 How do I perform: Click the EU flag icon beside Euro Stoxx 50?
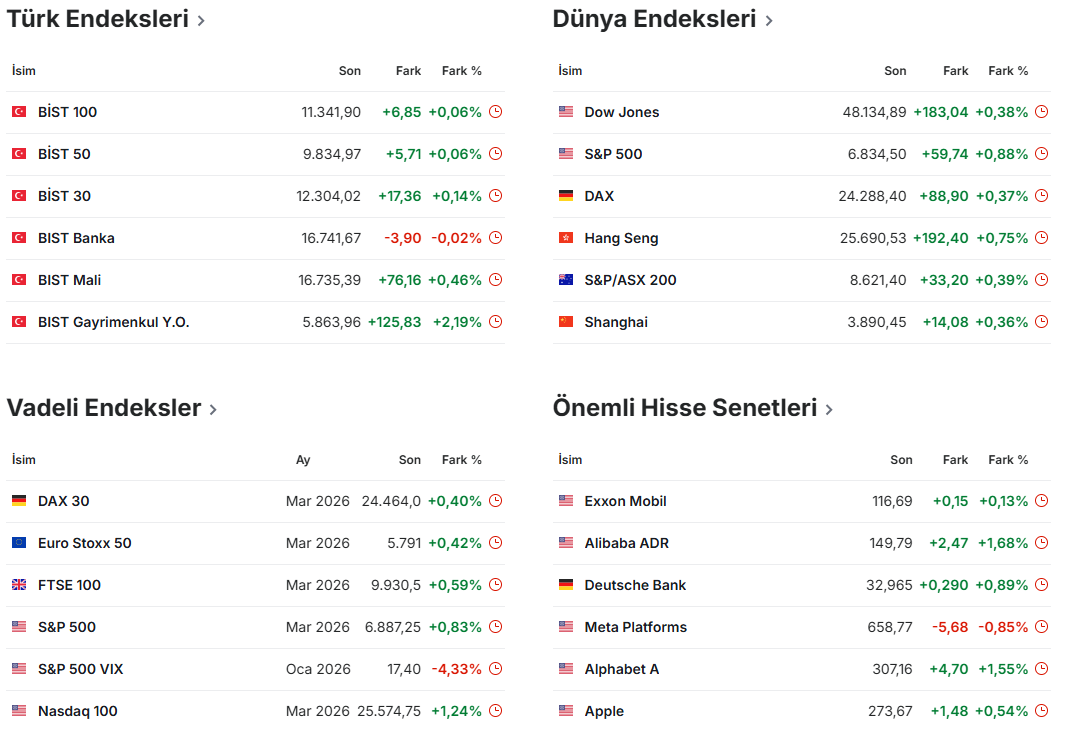pyautogui.click(x=19, y=543)
